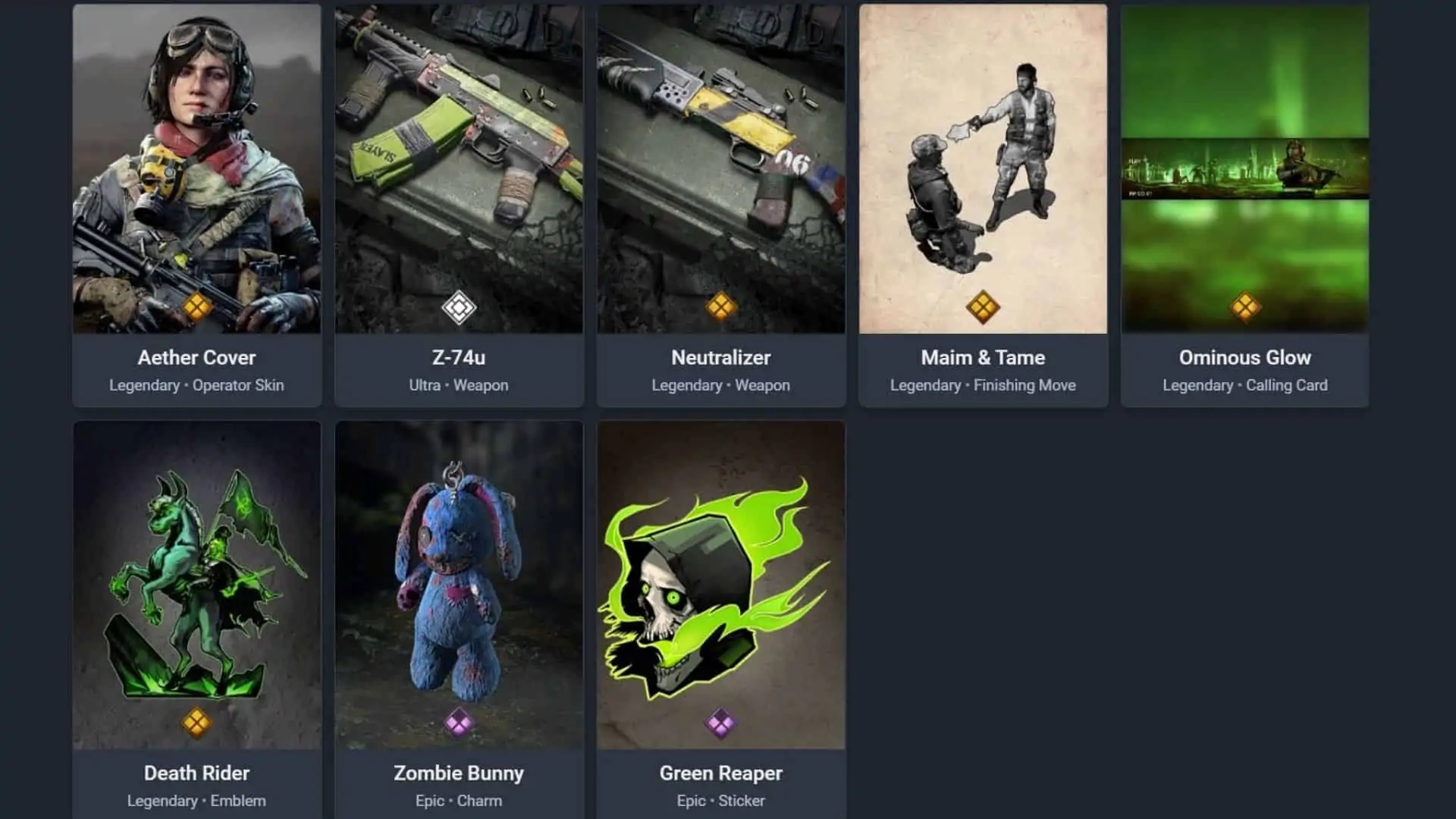This screenshot has width=1456, height=819.
Task: View the Maim & Tame finishing move artwork
Action: pos(983,168)
